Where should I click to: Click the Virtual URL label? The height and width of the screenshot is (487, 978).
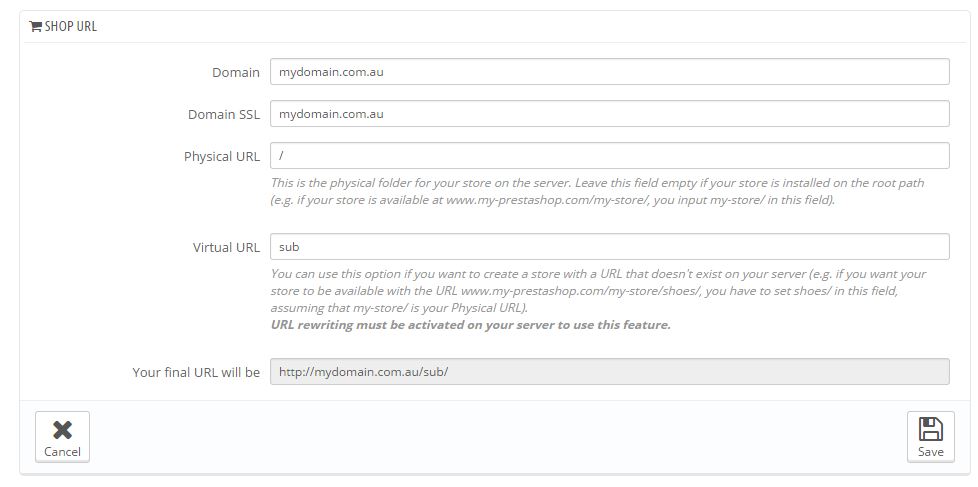click(226, 248)
